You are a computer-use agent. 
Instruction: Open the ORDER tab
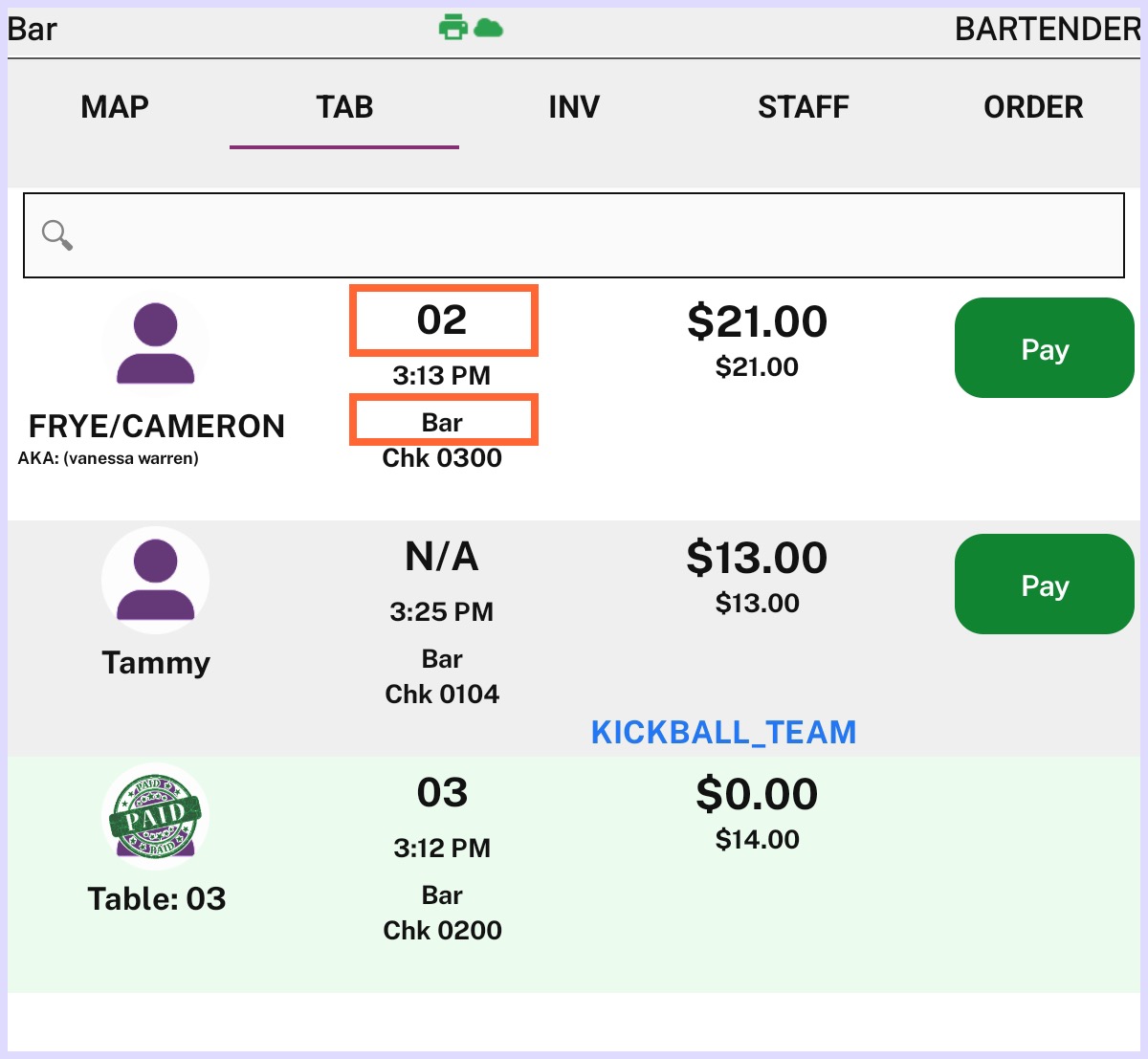tap(1033, 107)
